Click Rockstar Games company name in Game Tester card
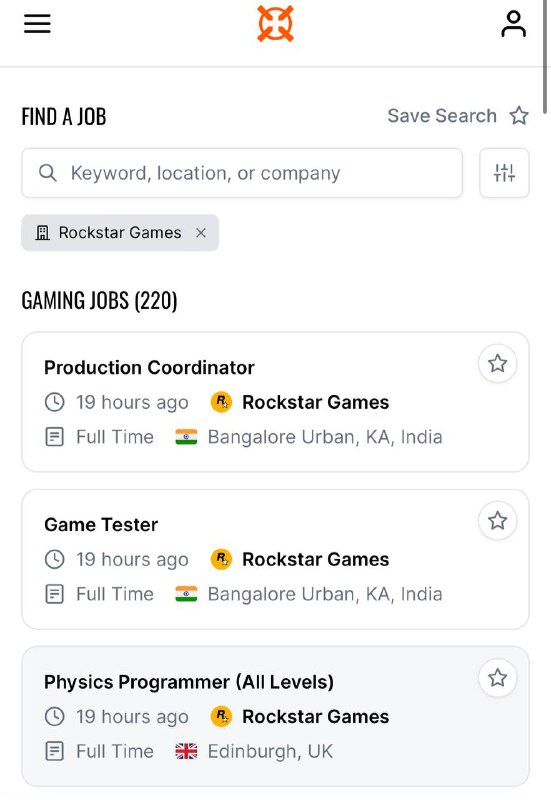The image size is (551, 800). click(315, 559)
